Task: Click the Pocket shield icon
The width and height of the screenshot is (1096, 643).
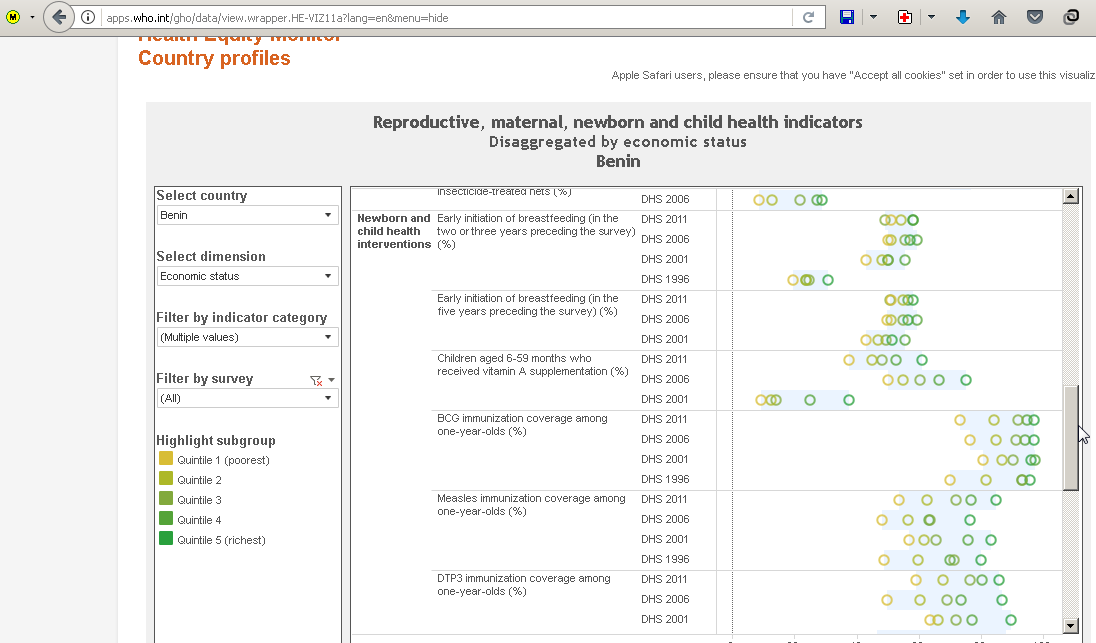Action: click(1034, 17)
